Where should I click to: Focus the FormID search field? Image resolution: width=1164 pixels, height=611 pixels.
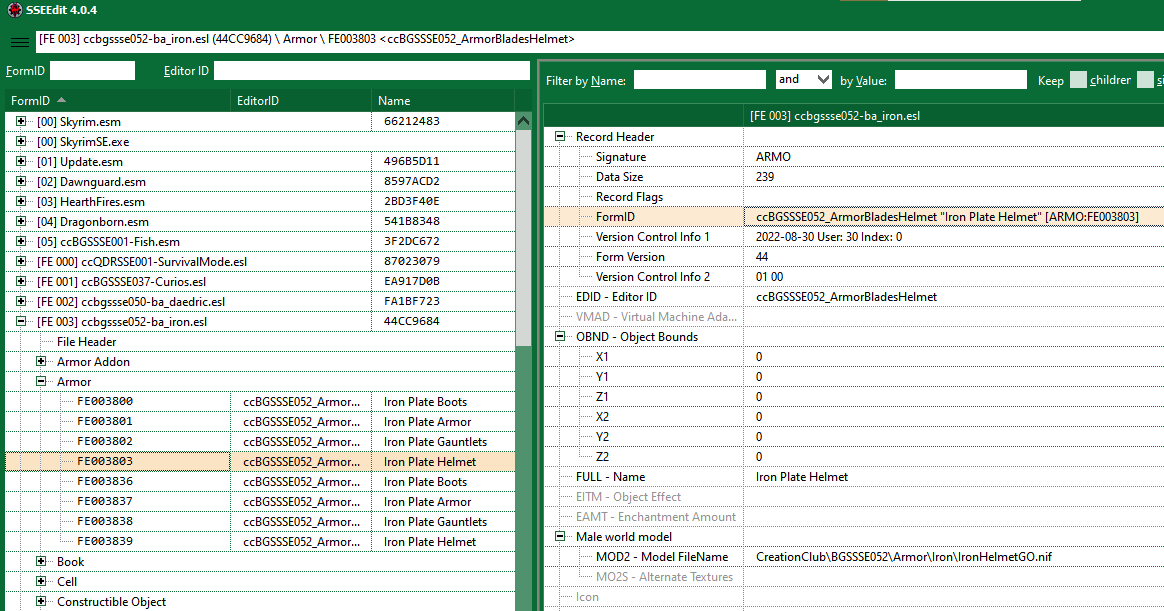coord(92,71)
